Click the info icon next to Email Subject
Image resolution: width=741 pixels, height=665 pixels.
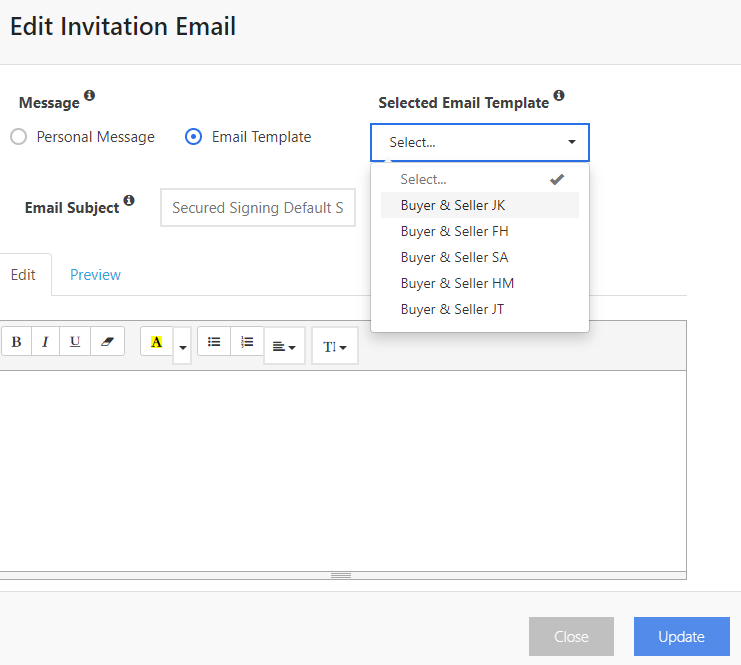coord(129,201)
